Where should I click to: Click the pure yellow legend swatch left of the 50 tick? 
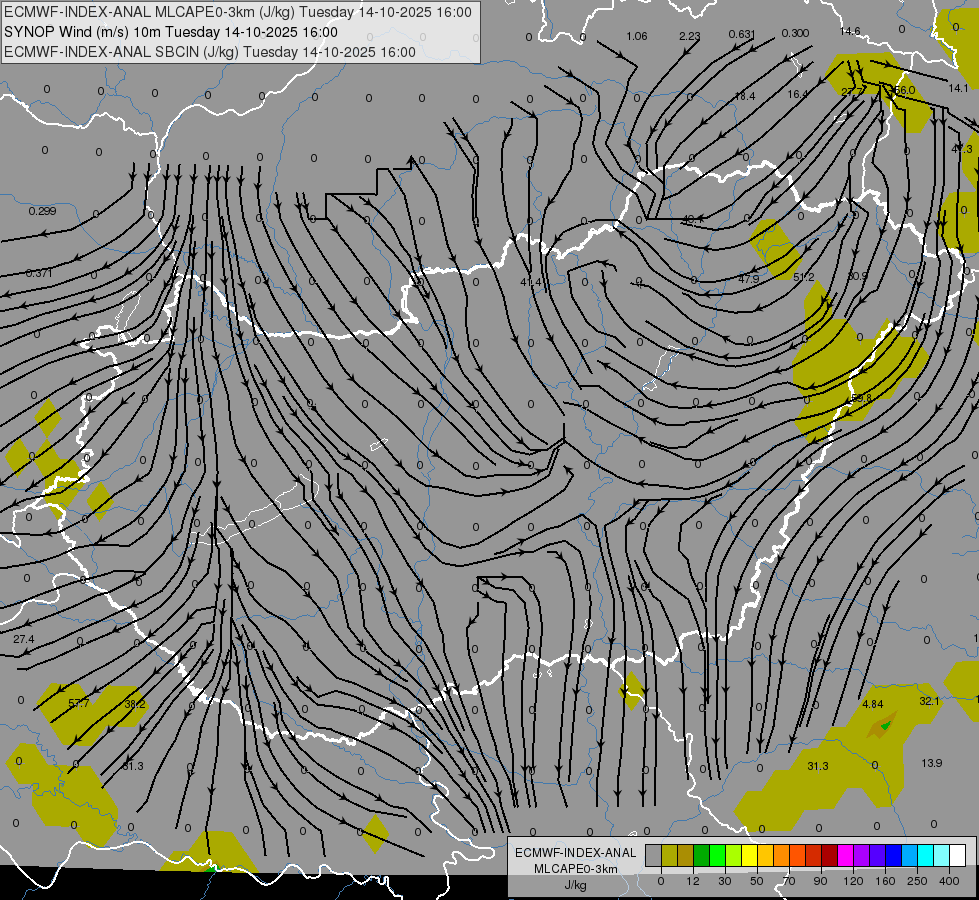[749, 856]
